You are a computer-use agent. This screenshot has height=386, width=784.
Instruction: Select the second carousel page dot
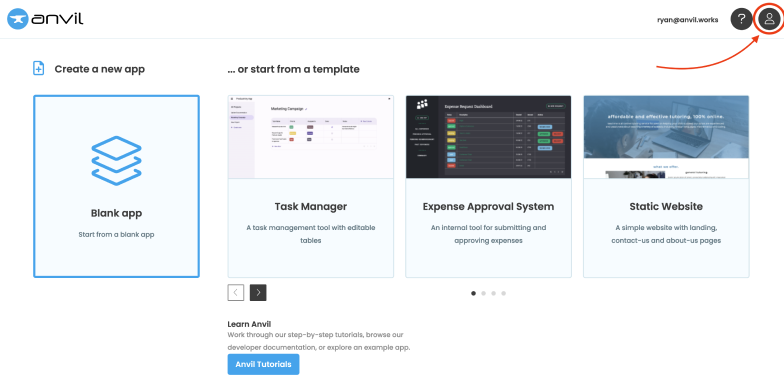[484, 294]
